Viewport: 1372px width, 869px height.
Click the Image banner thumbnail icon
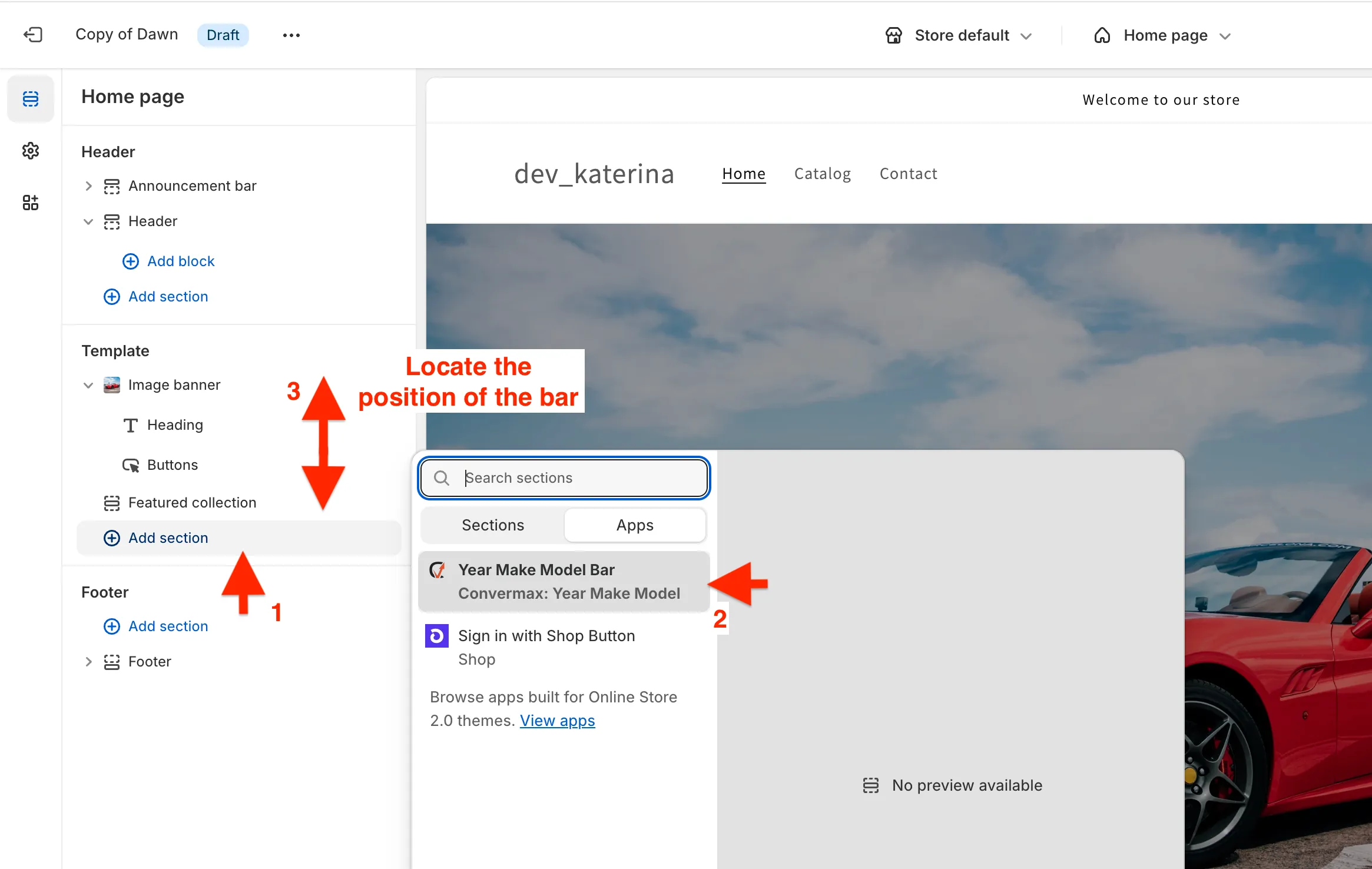coord(112,385)
